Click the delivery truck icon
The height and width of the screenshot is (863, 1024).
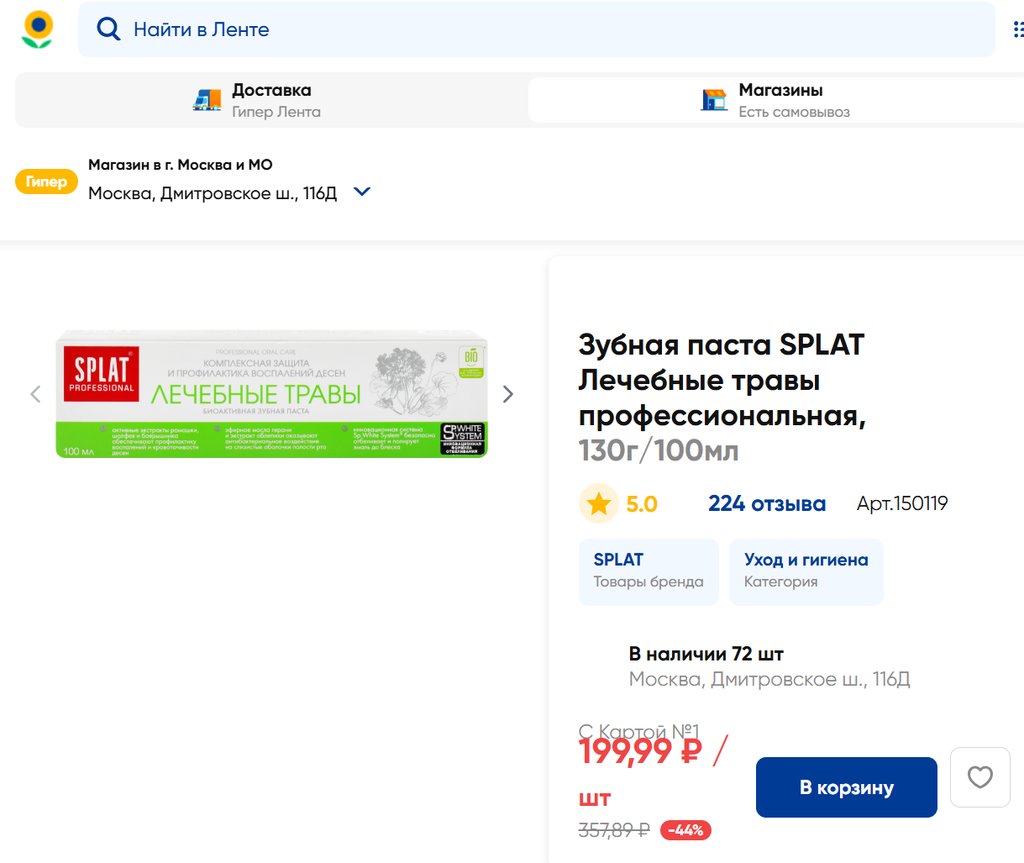[207, 100]
